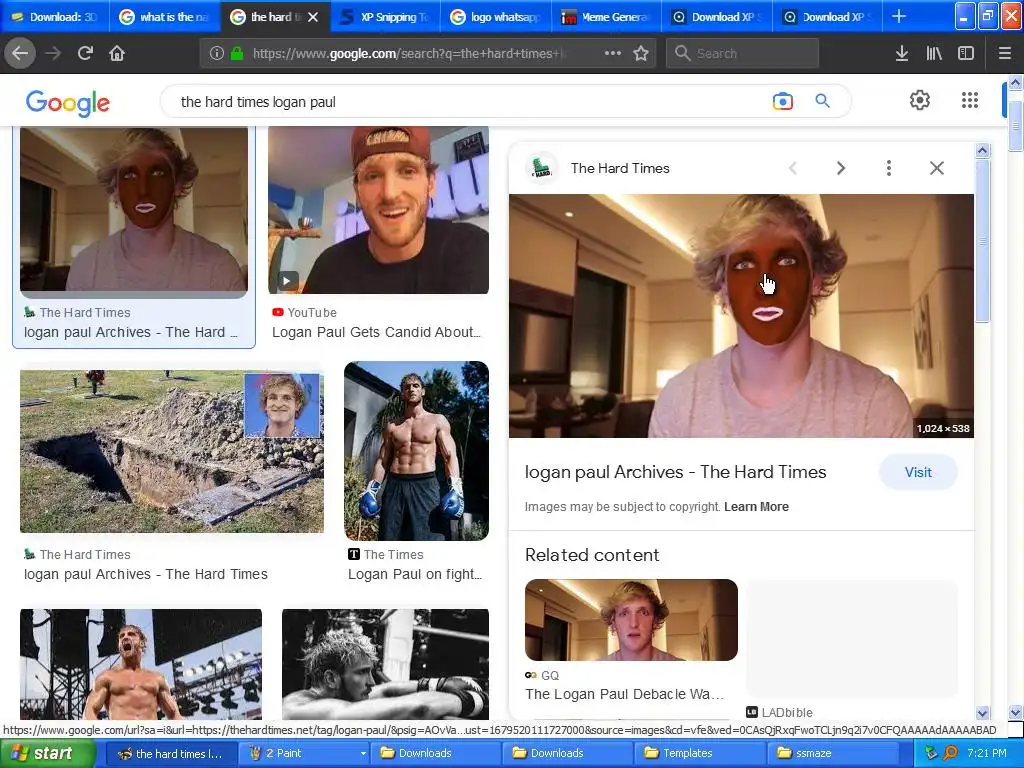Screen dimensions: 1024x768
Task: Switch to the Templates taskbar folder
Action: point(700,753)
